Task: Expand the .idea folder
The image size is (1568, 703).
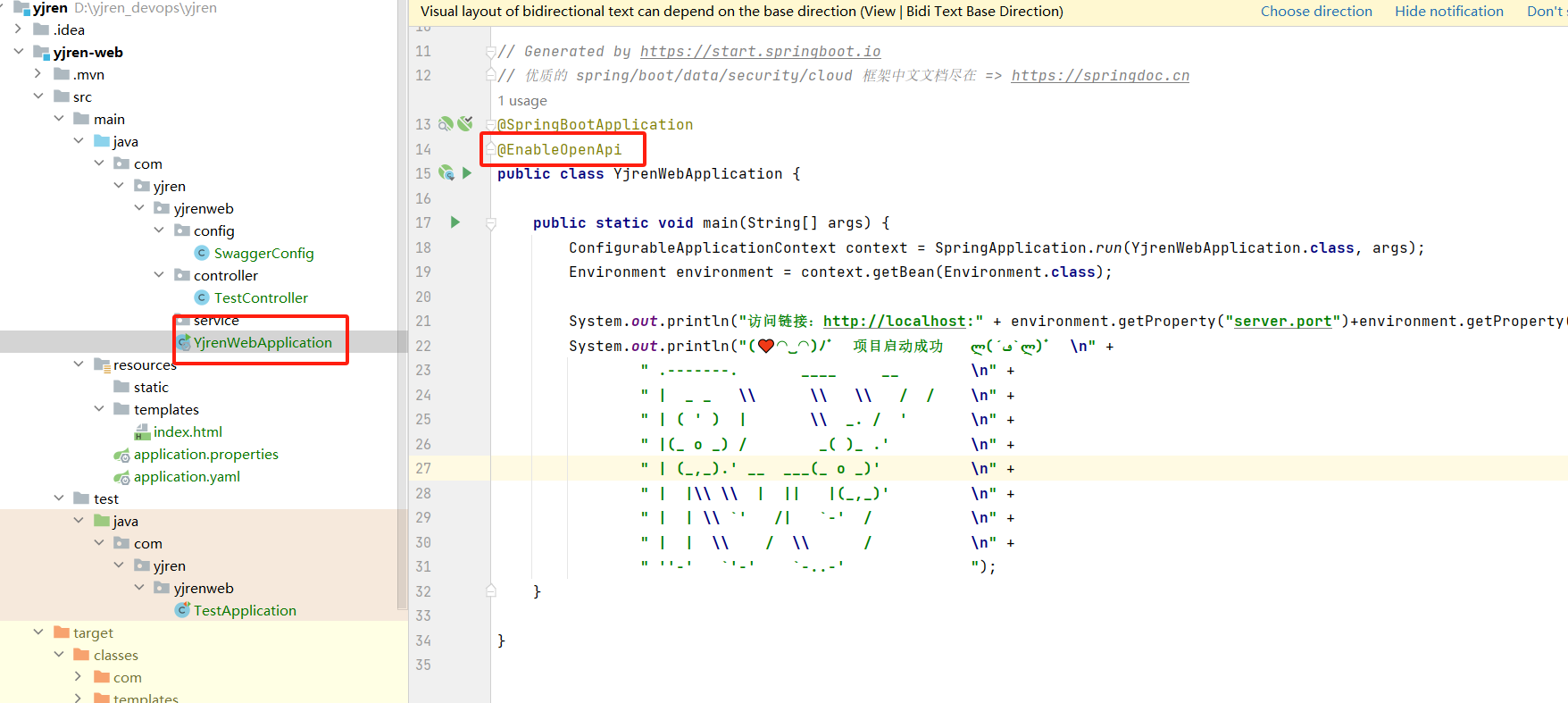Action: click(18, 29)
